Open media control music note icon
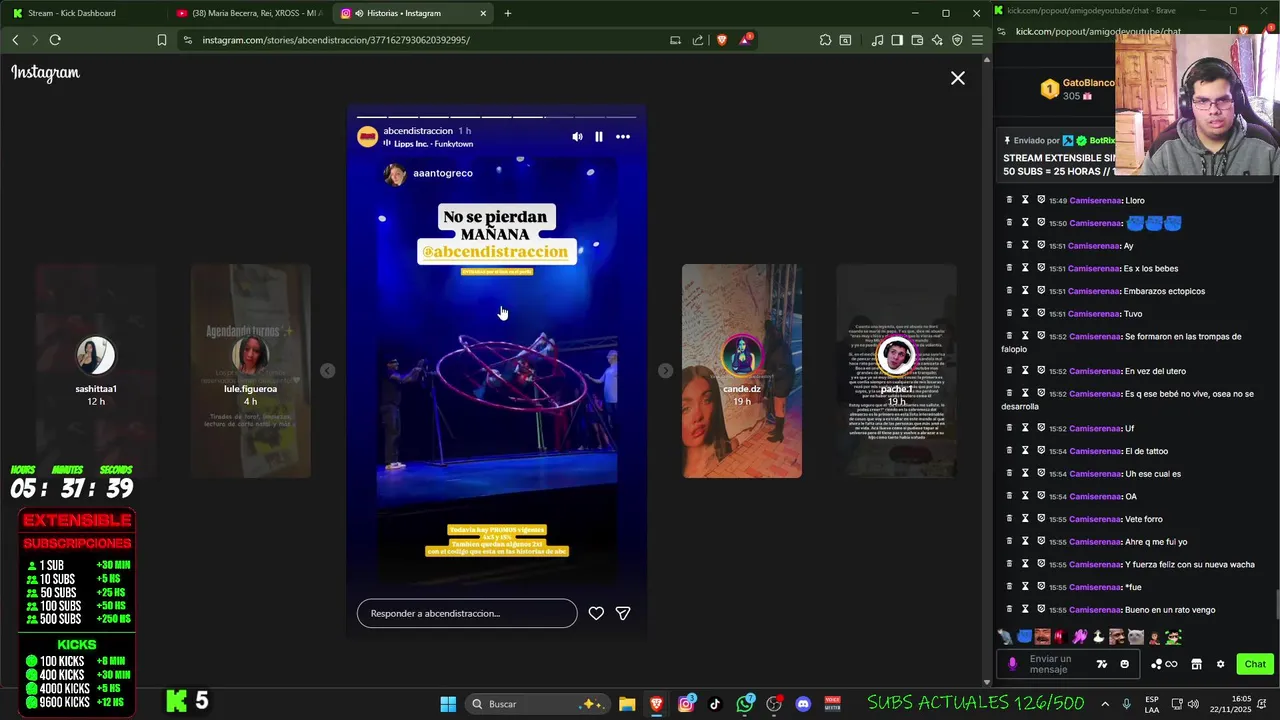Viewport: 1280px width, 720px height. (x=877, y=40)
